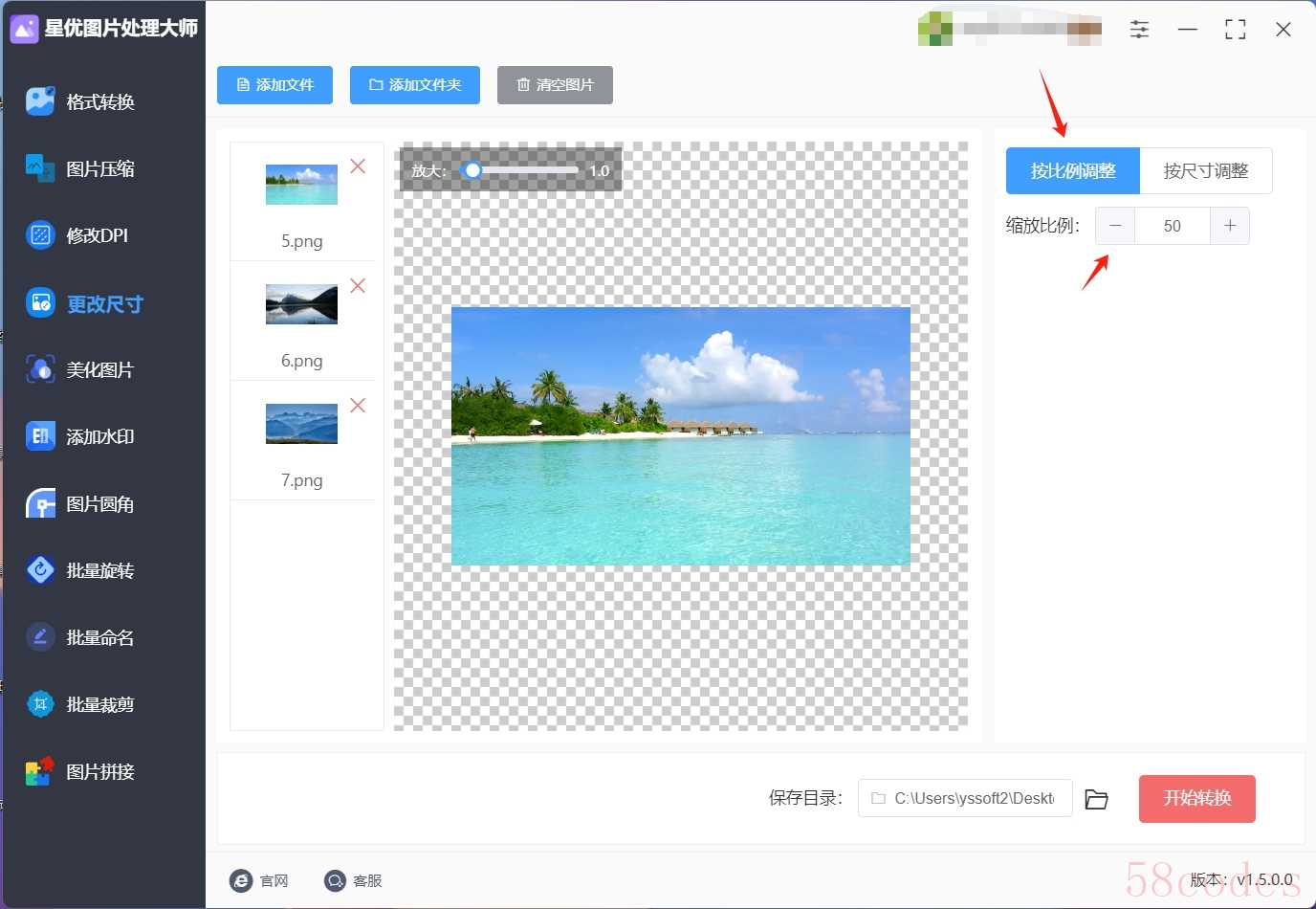This screenshot has height=909, width=1316.
Task: Click the zoom value 1.0 beside the slider
Action: (x=600, y=170)
